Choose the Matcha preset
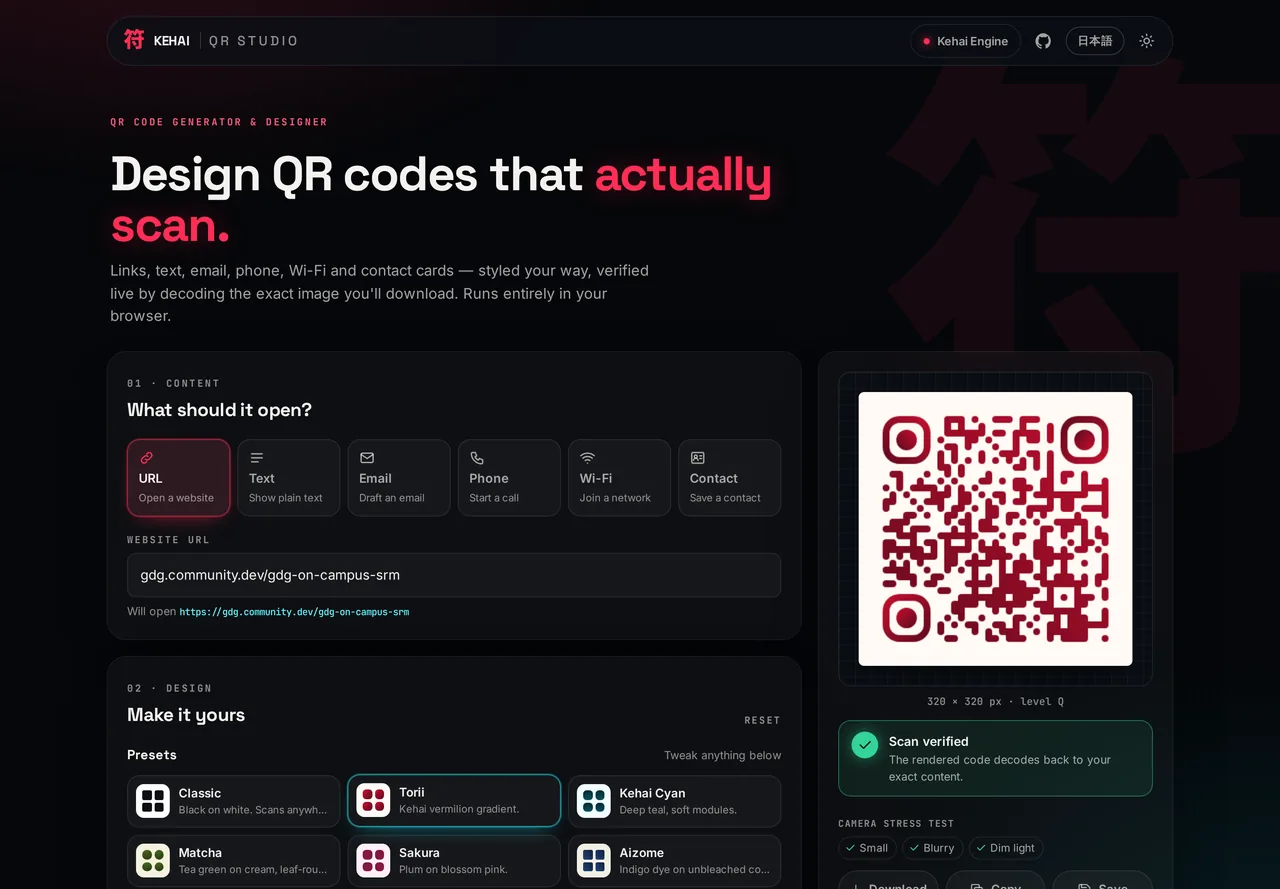1280x889 pixels. click(234, 861)
